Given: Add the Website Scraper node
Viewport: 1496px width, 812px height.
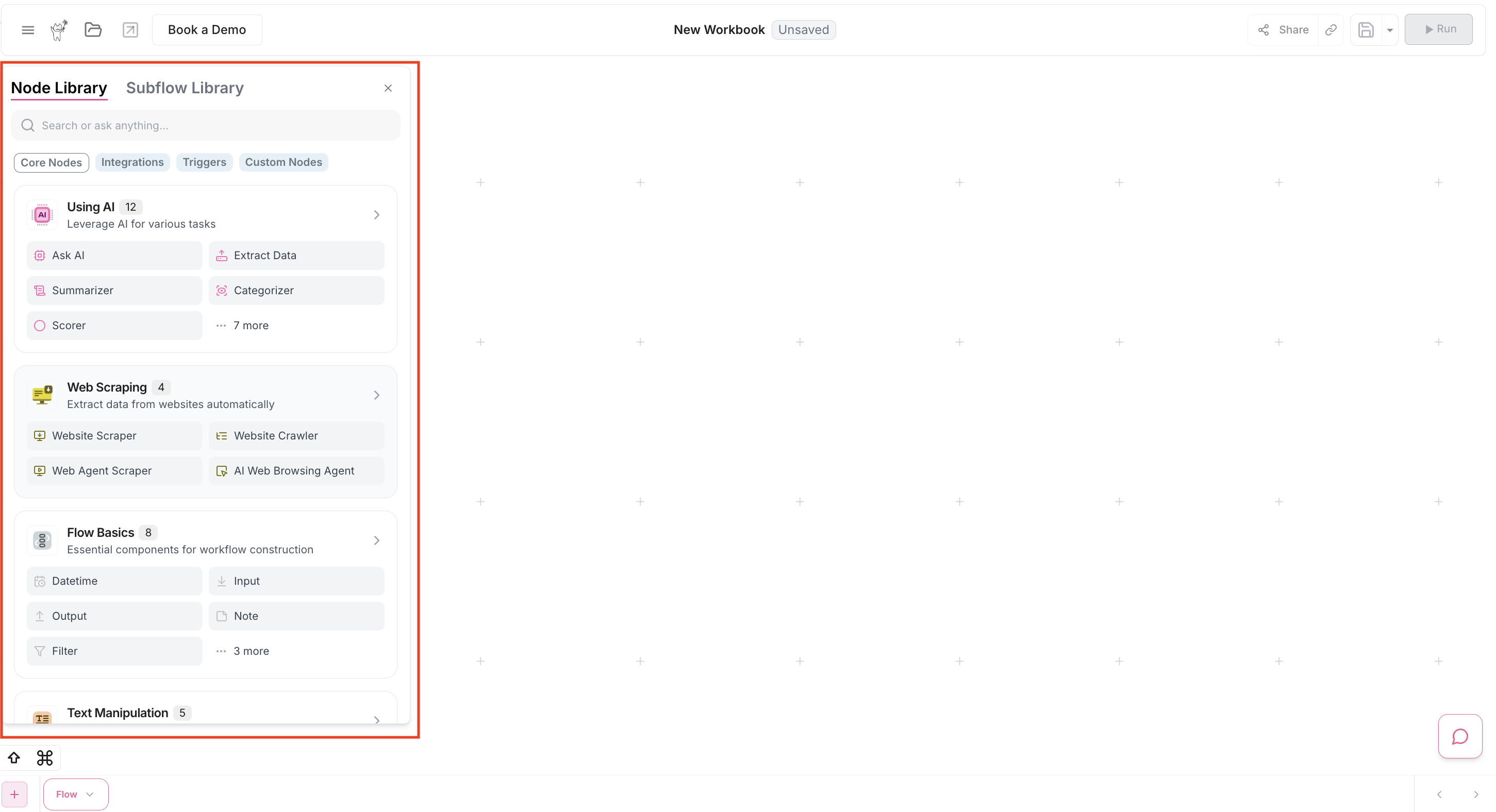Looking at the screenshot, I should 114,435.
